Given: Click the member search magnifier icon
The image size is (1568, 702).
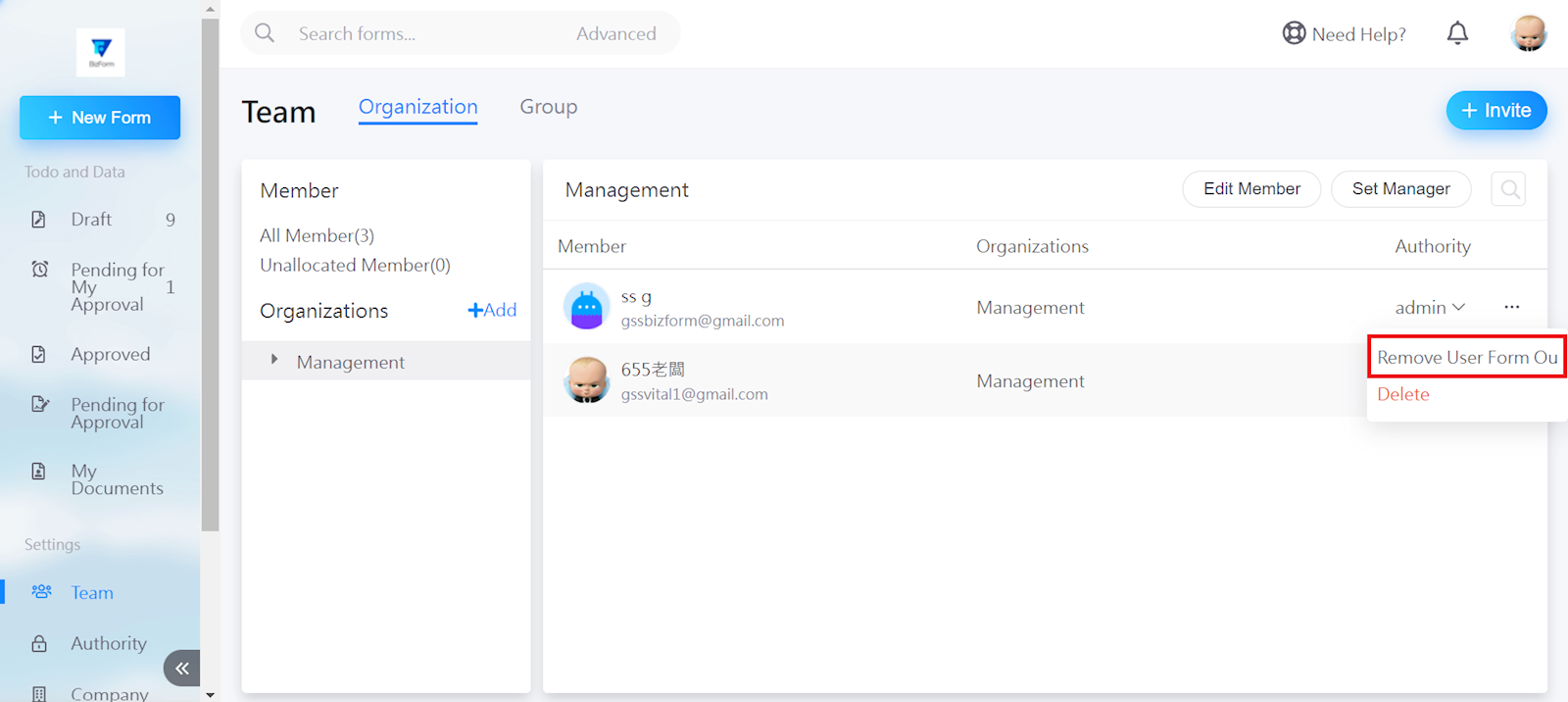Looking at the screenshot, I should [x=1509, y=189].
